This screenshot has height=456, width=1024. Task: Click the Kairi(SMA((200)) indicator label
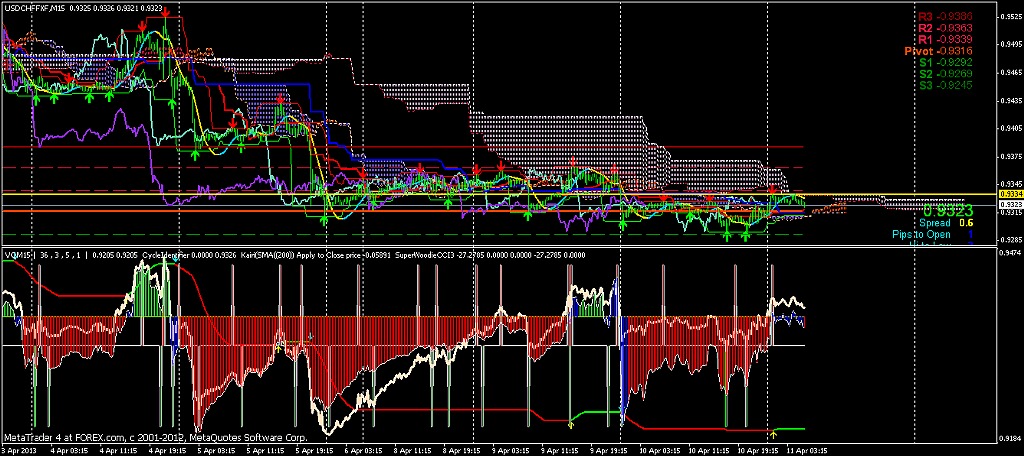click(267, 255)
